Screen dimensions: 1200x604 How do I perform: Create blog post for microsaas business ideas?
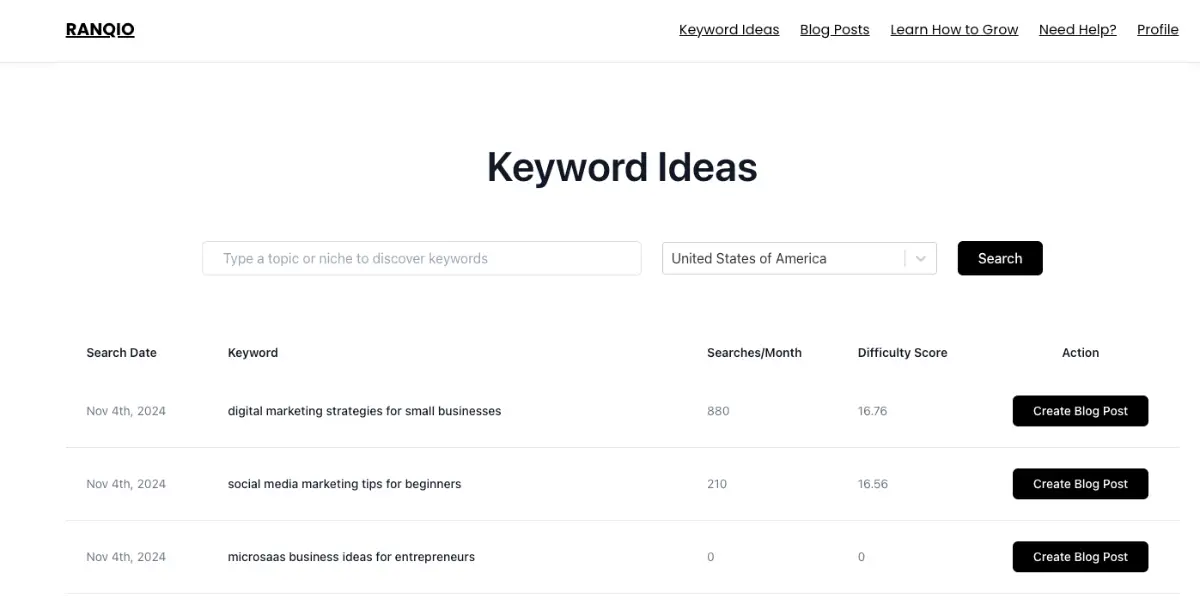(1080, 556)
